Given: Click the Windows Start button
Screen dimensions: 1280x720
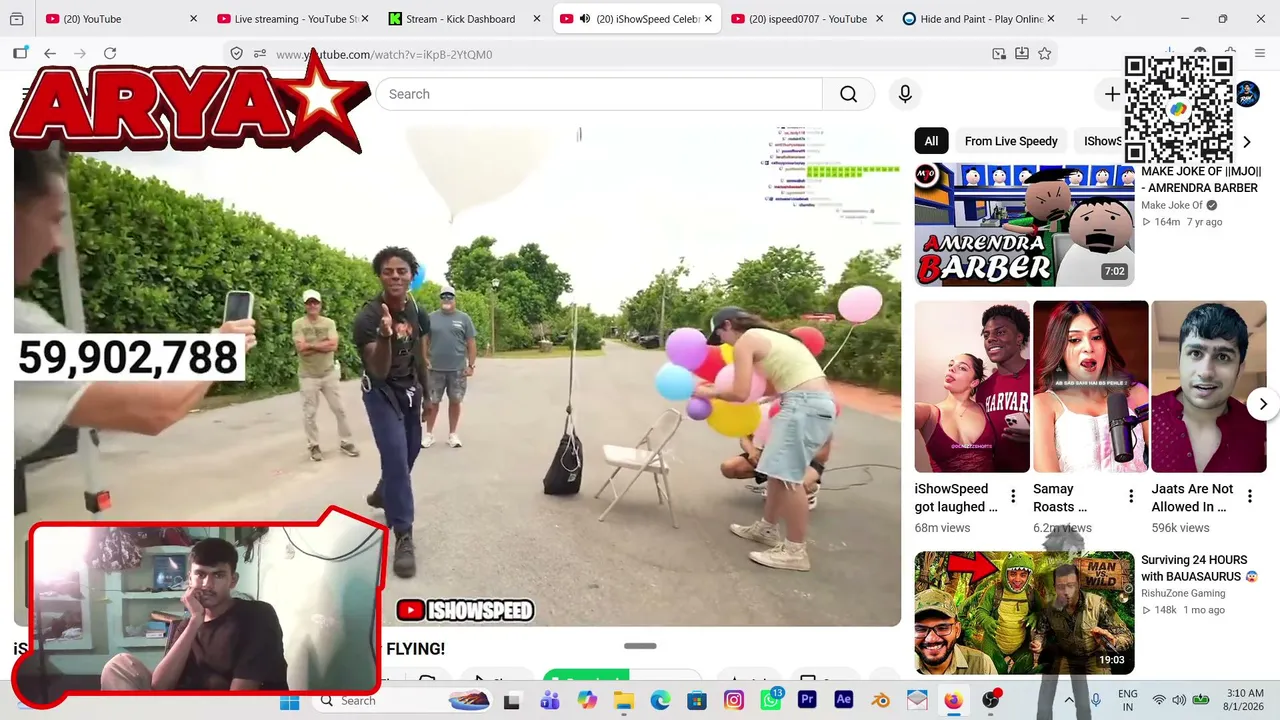Looking at the screenshot, I should point(289,700).
